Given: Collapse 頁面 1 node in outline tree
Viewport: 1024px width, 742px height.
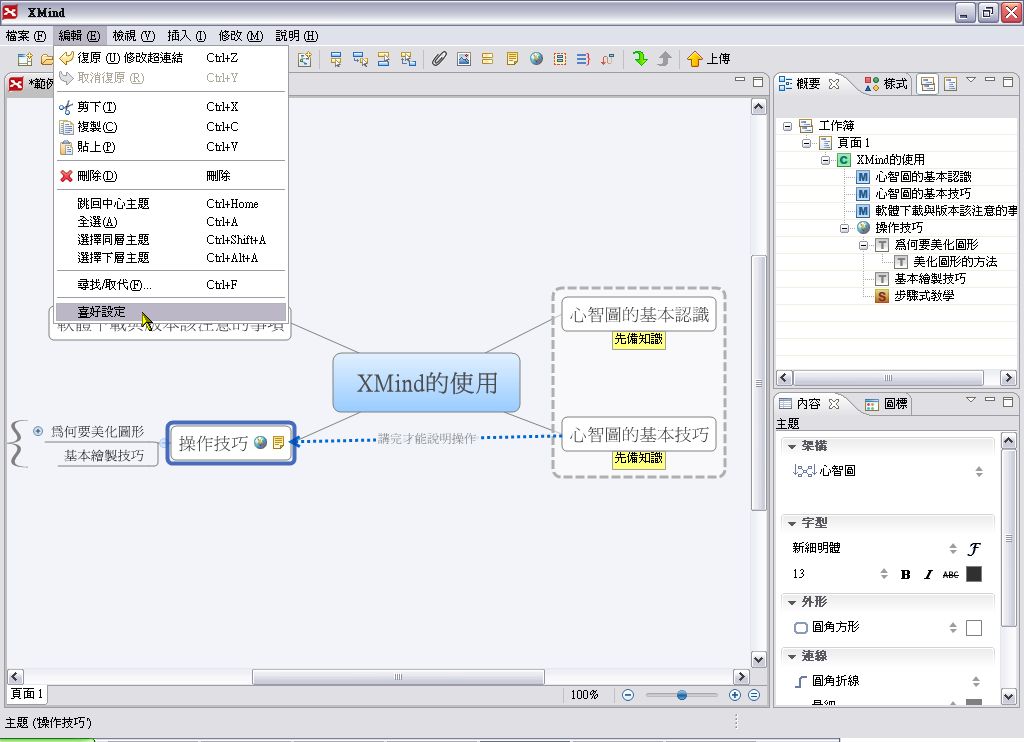Looking at the screenshot, I should [x=807, y=143].
